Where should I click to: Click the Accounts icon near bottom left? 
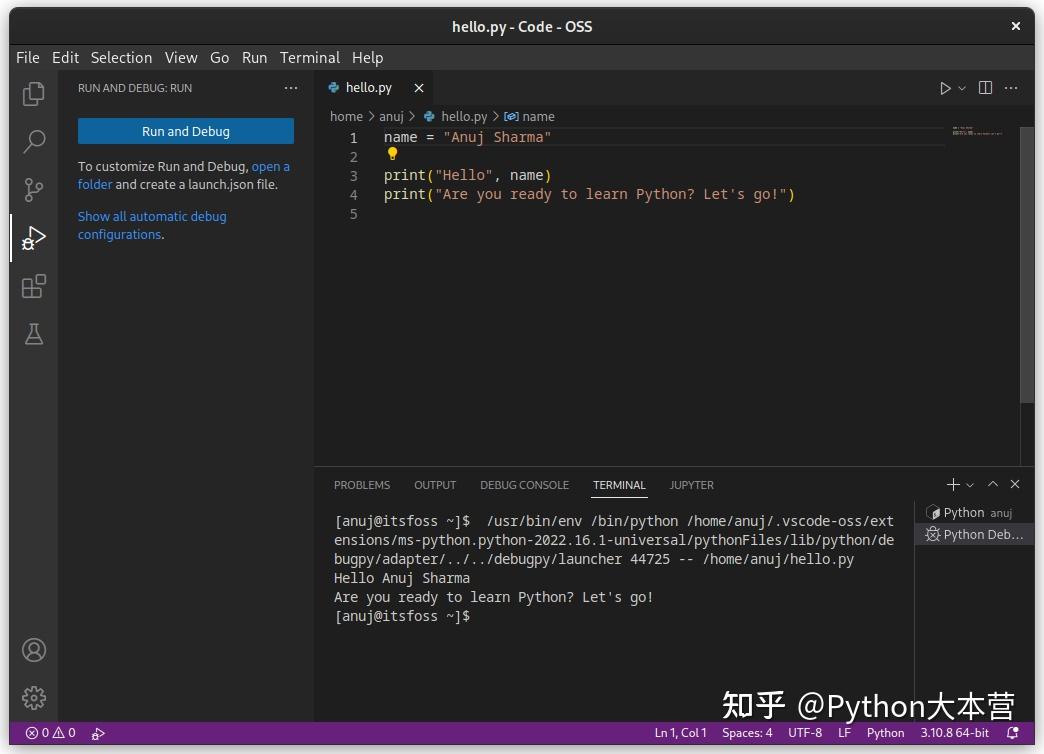pyautogui.click(x=33, y=650)
